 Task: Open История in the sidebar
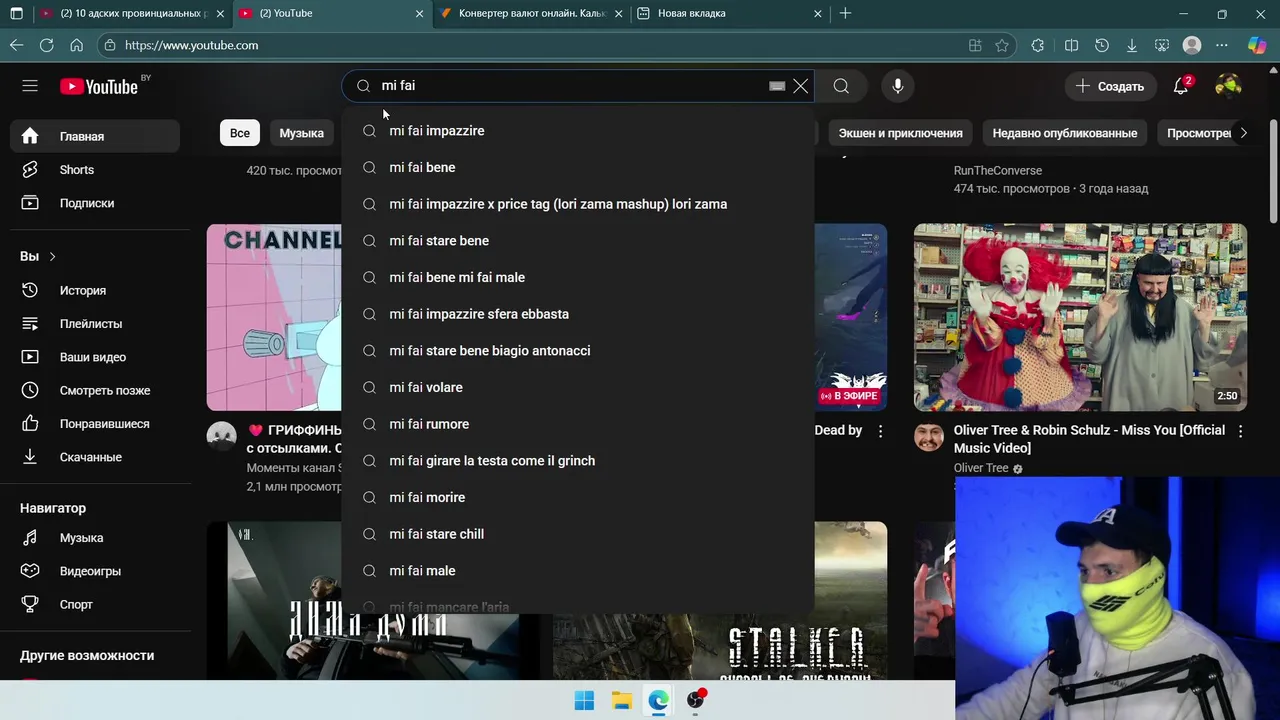[95, 290]
